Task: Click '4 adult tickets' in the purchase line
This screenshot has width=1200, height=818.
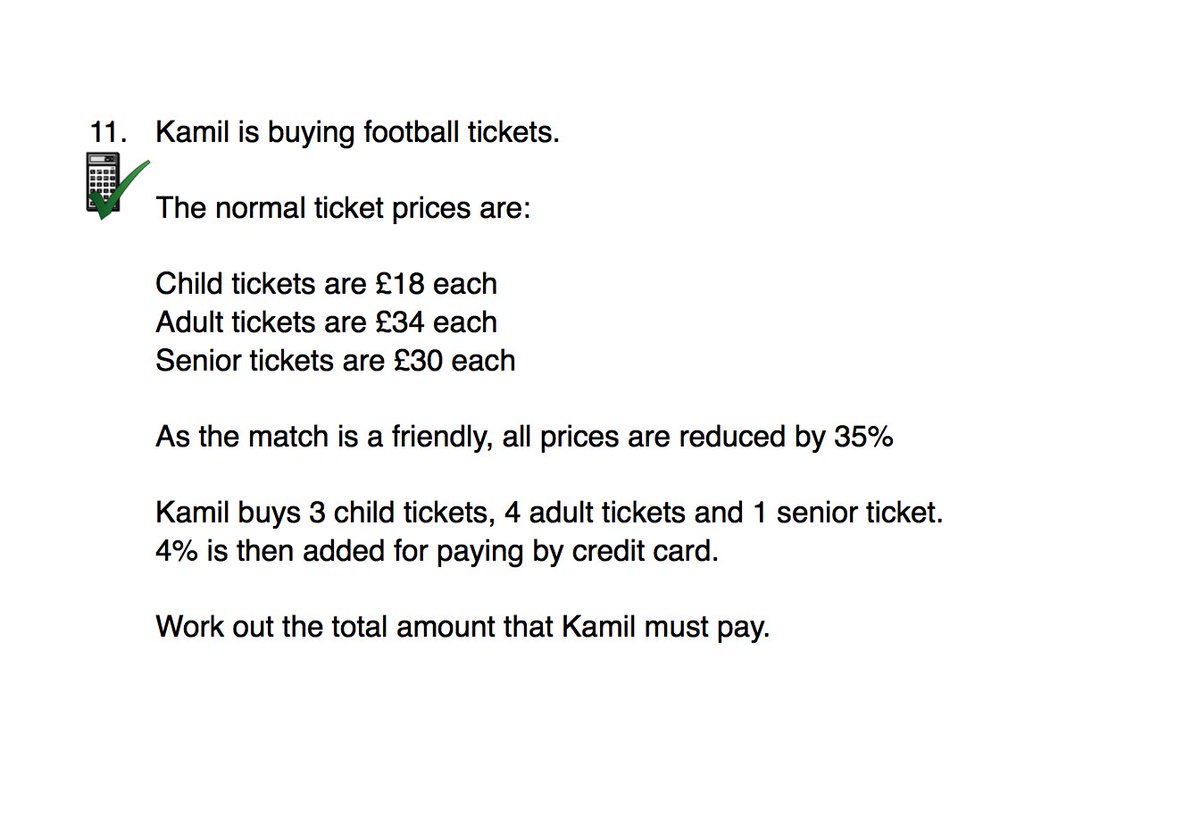Action: [596, 514]
